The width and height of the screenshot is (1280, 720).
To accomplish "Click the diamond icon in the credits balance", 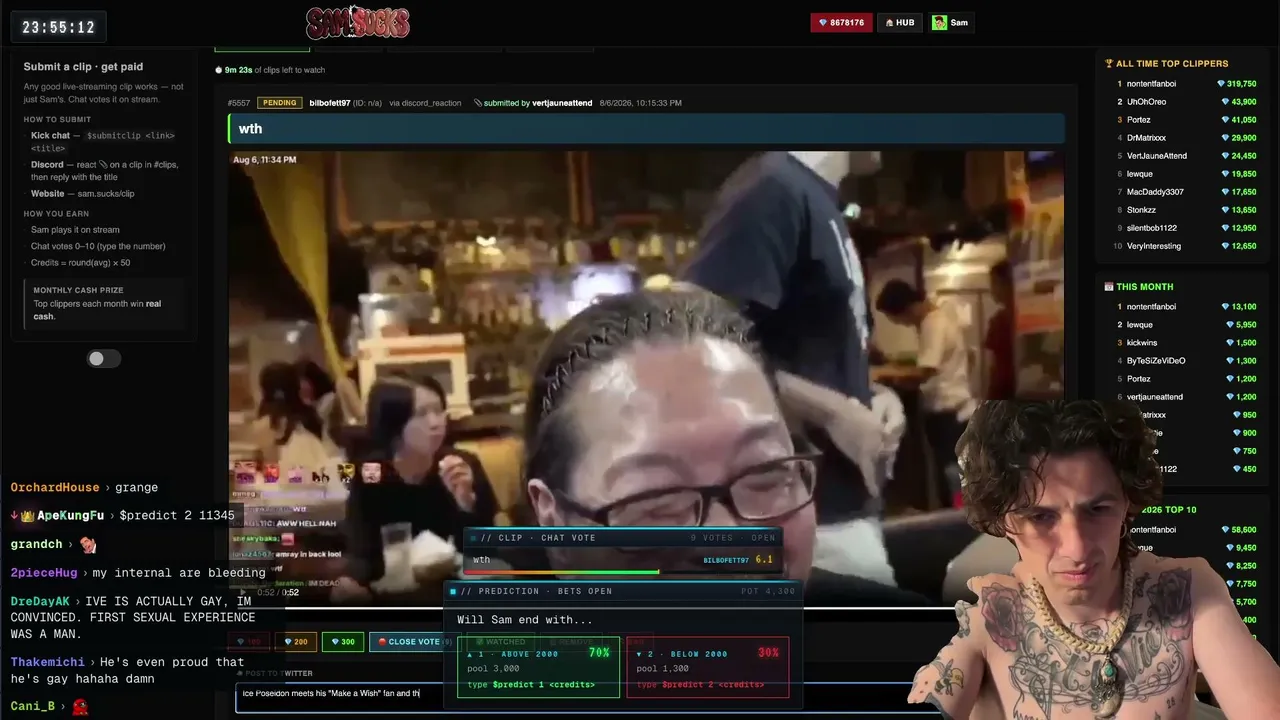I will [x=823, y=23].
